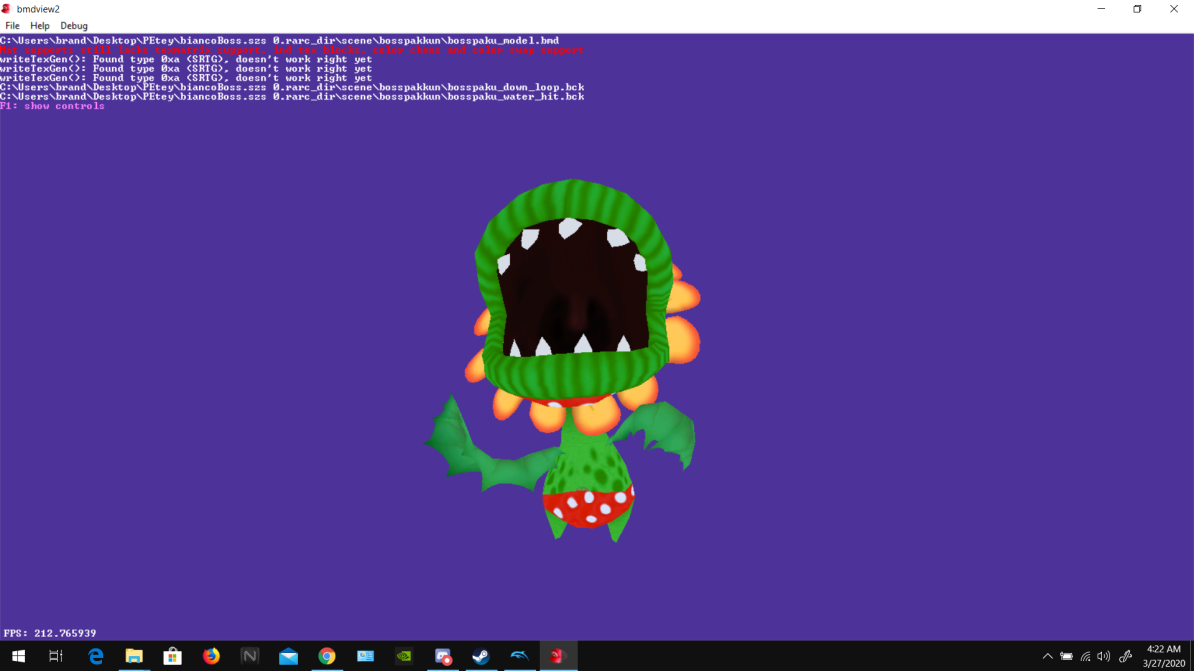Click the FPS counter readout
The width and height of the screenshot is (1194, 671).
point(50,633)
